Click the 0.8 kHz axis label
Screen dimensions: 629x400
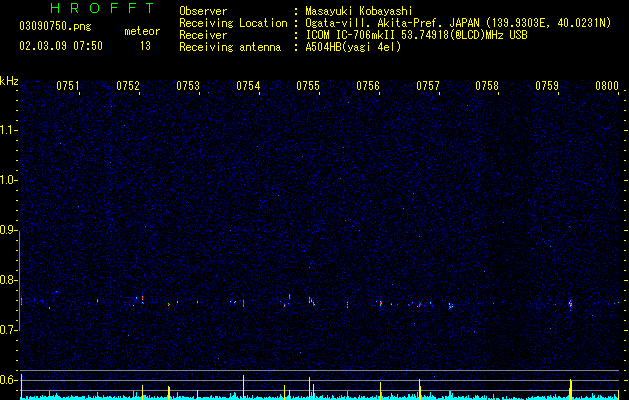(x=9, y=280)
